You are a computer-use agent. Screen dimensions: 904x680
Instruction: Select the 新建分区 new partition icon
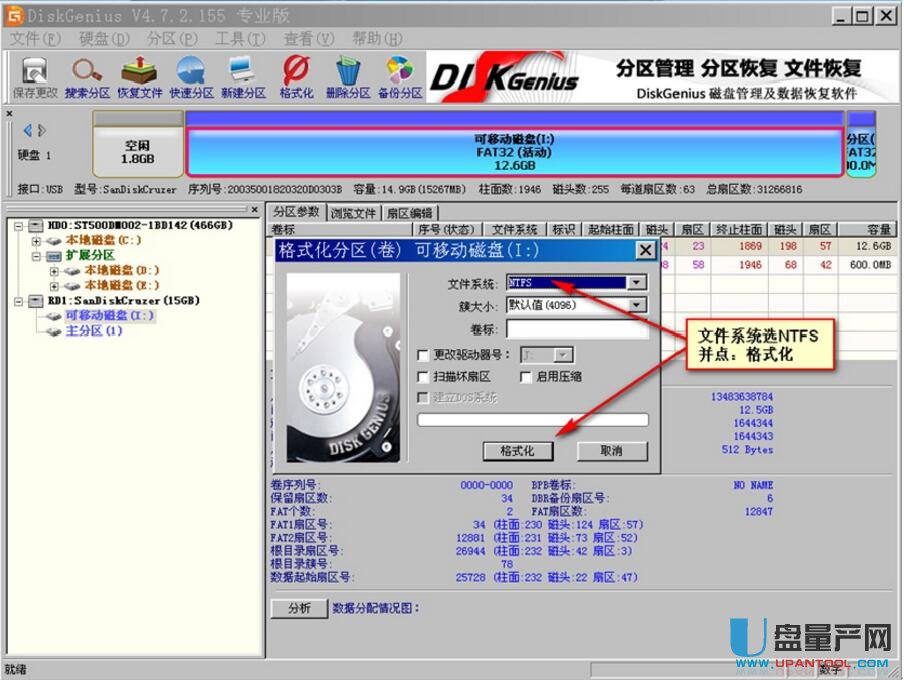[243, 77]
